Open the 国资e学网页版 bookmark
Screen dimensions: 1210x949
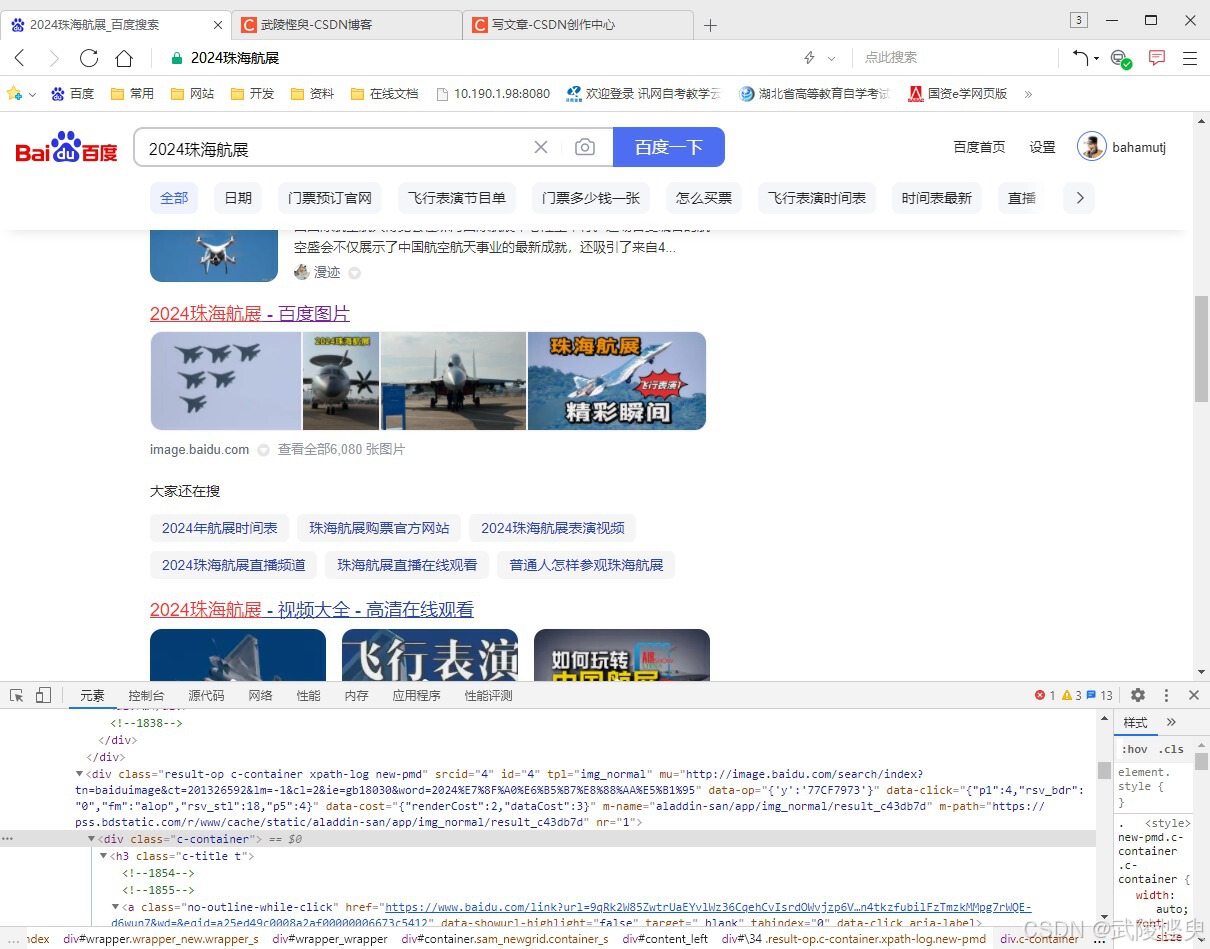point(957,93)
